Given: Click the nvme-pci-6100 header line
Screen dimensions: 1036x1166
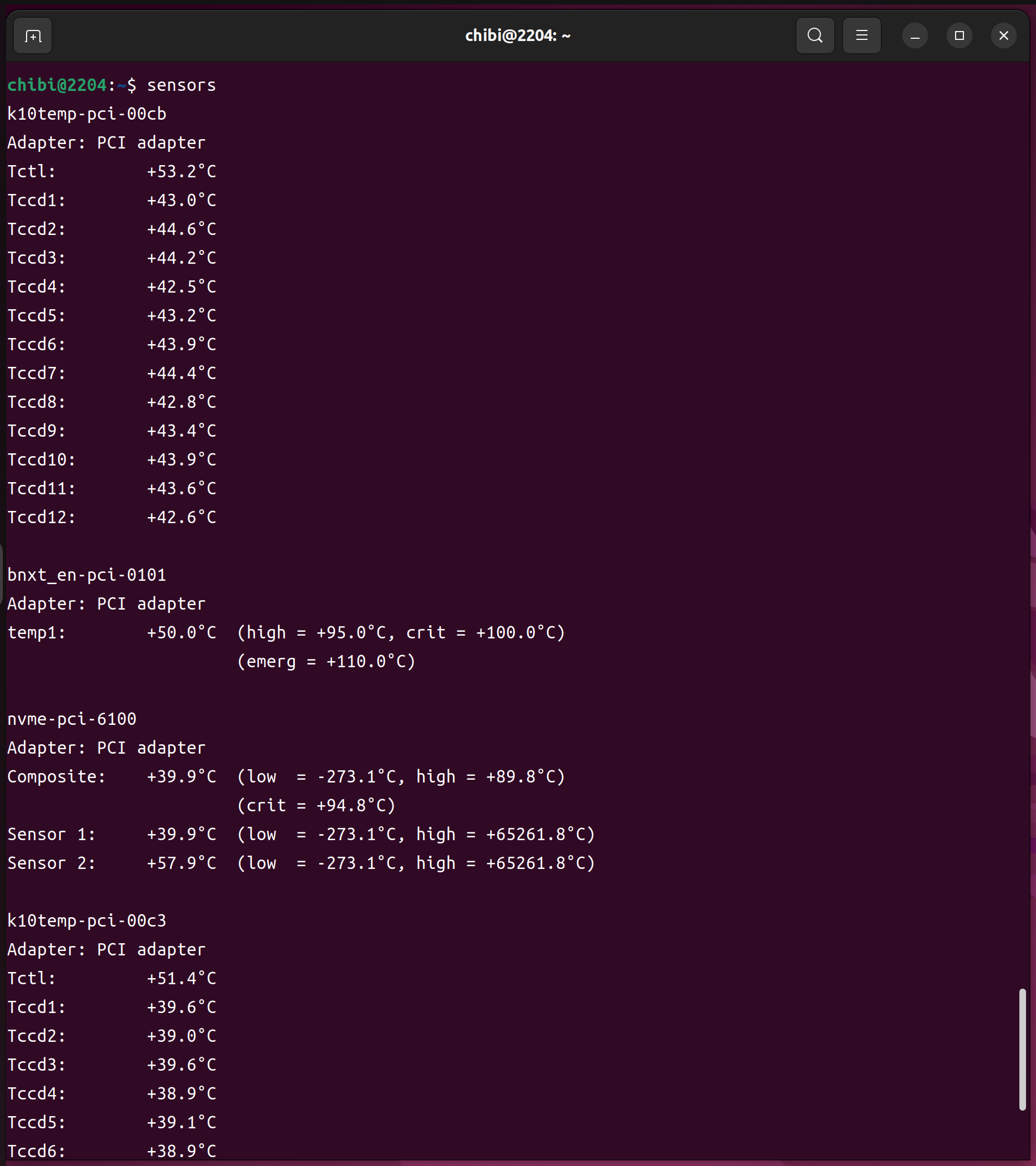Looking at the screenshot, I should coord(72,719).
